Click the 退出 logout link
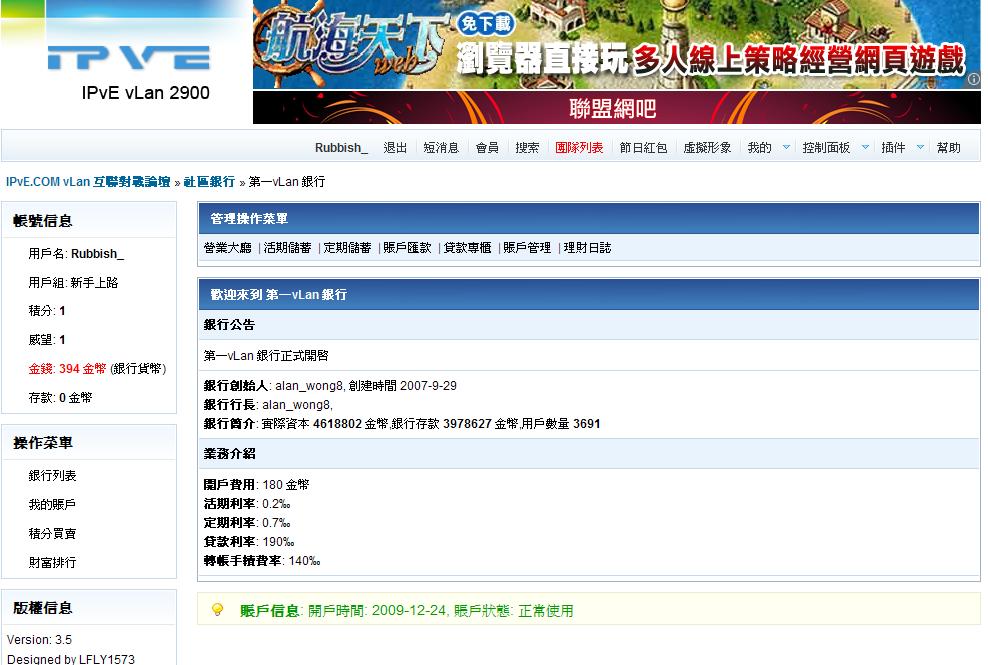Viewport: 988px width, 665px height. coord(396,148)
